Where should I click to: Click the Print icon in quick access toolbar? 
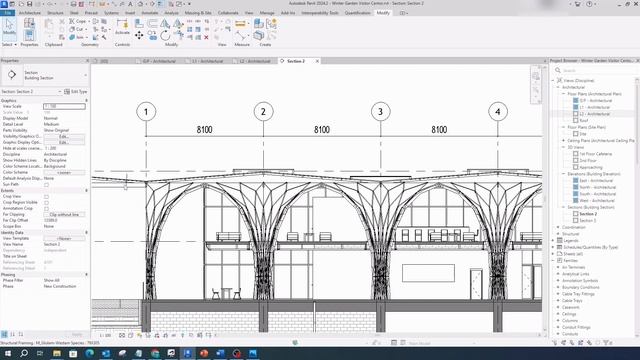tap(73, 4)
